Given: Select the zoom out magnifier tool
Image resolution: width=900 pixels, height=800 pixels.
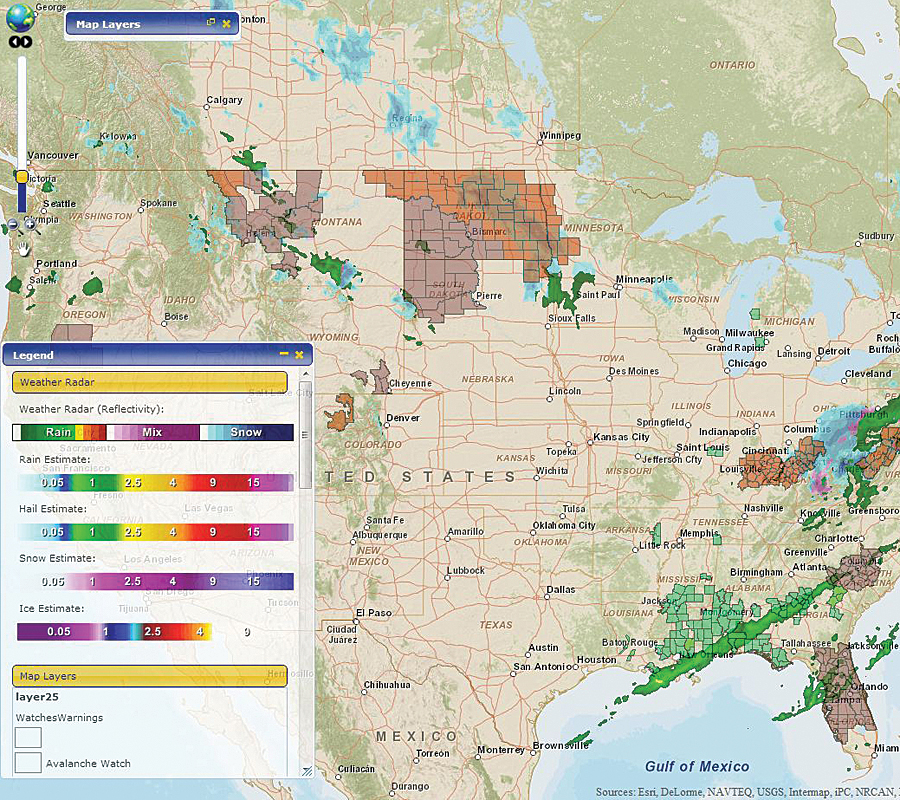Looking at the screenshot, I should (x=12, y=225).
